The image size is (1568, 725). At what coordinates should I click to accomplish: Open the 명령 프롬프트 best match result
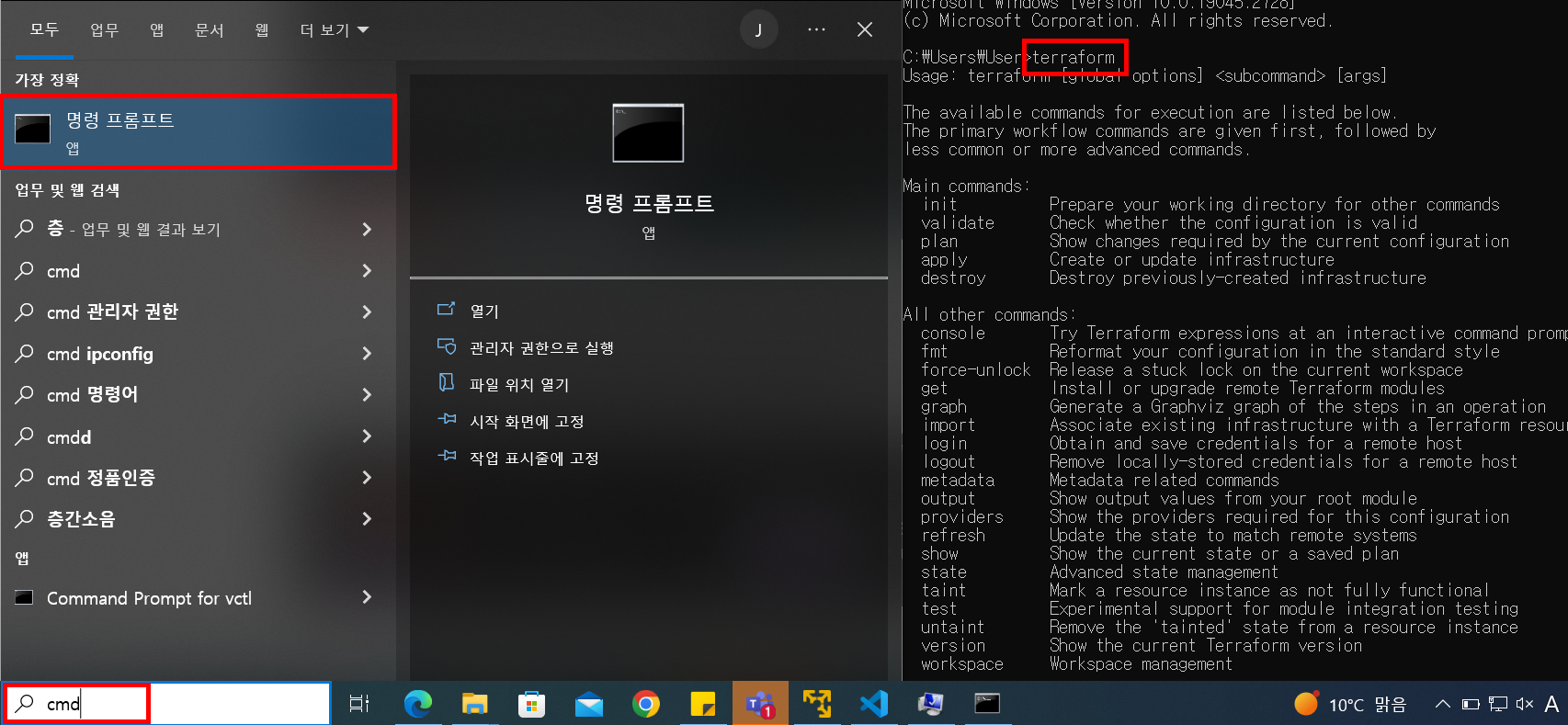tap(199, 132)
